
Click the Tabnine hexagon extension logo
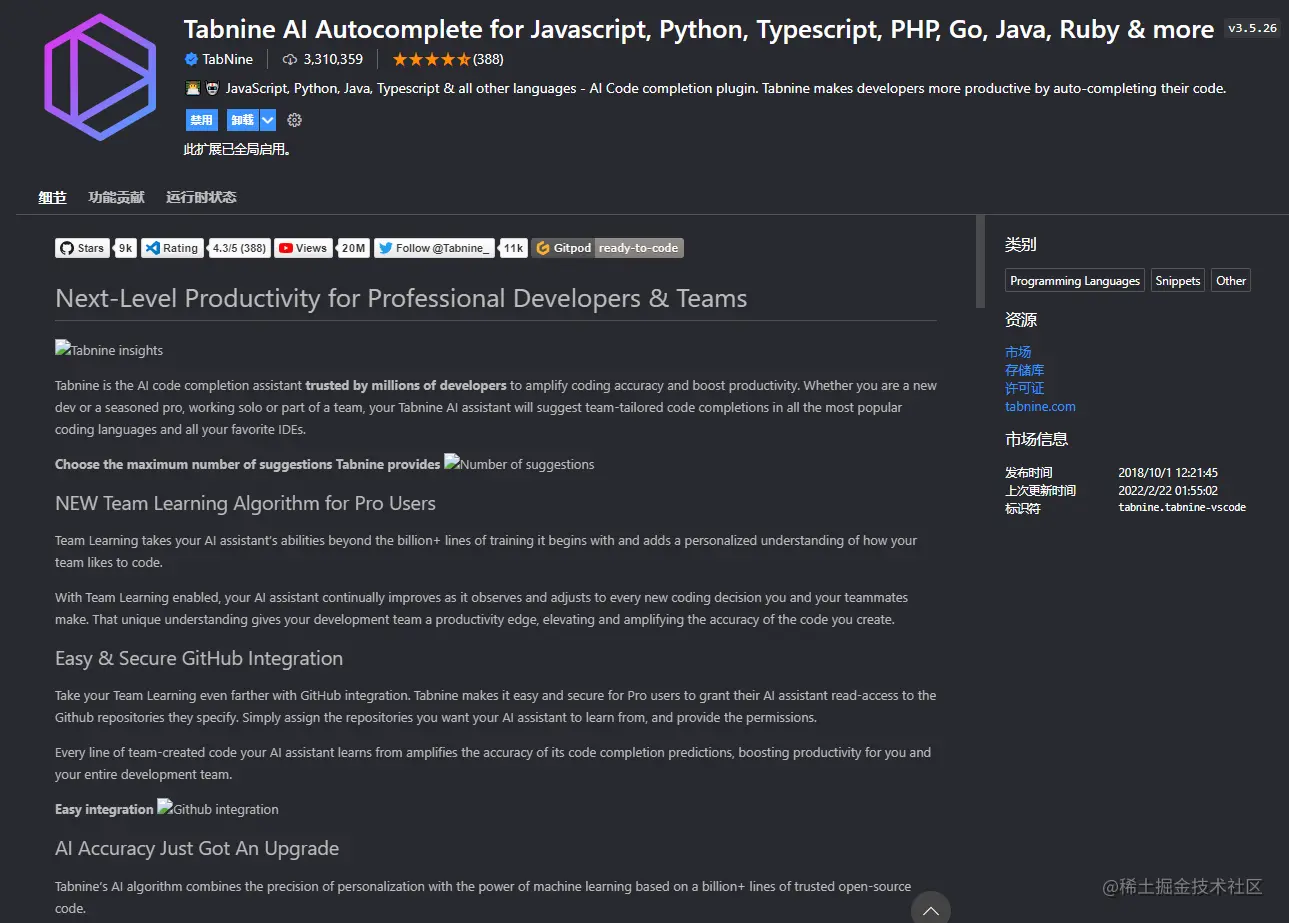click(x=101, y=76)
